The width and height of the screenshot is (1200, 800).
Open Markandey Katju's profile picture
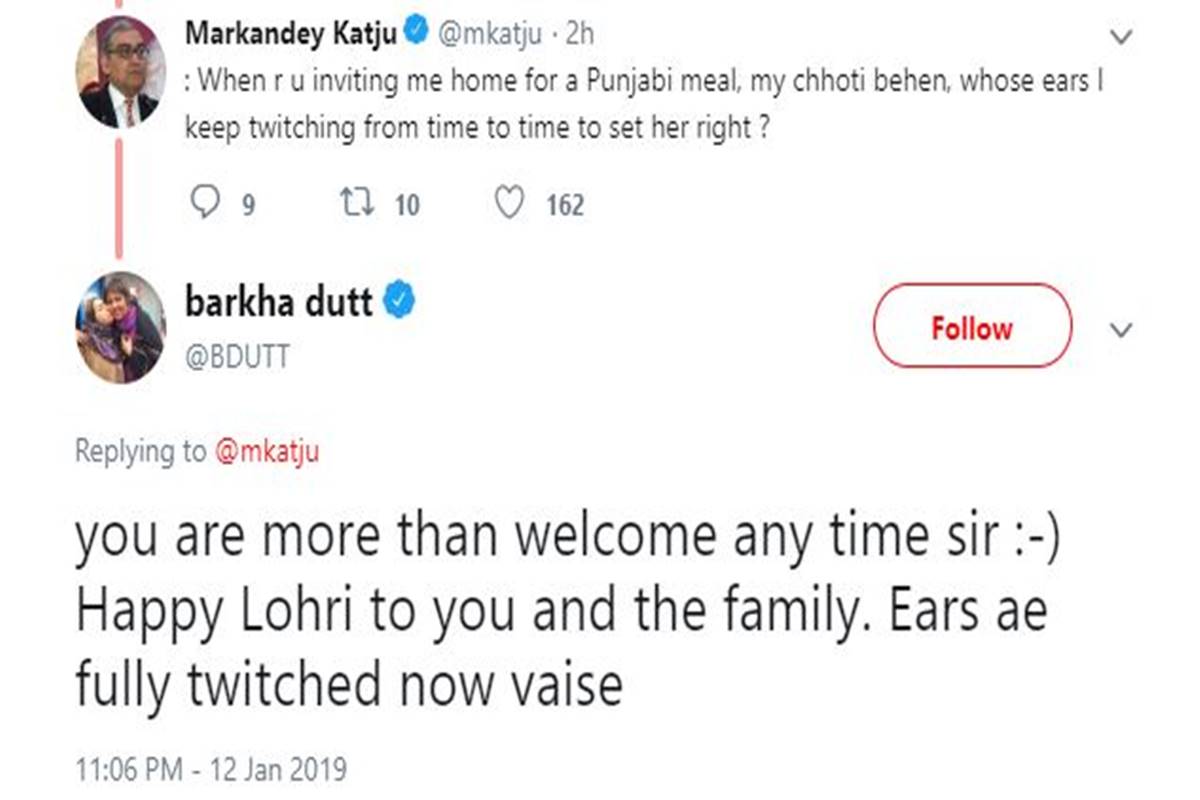(x=118, y=70)
